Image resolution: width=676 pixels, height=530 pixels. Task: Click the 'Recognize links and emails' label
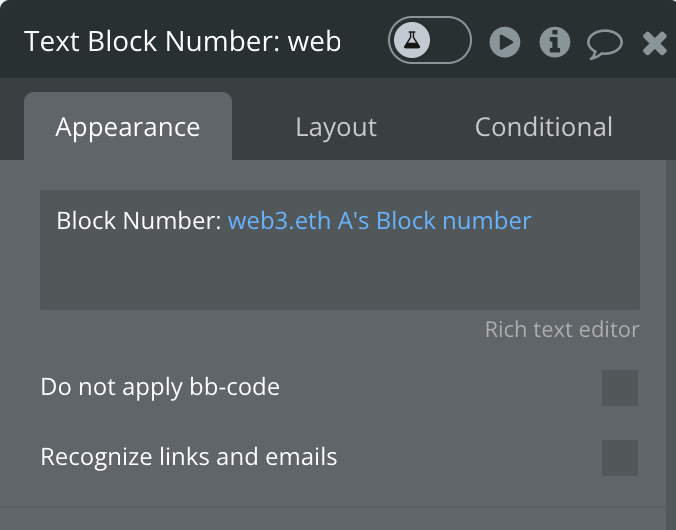[x=188, y=457]
